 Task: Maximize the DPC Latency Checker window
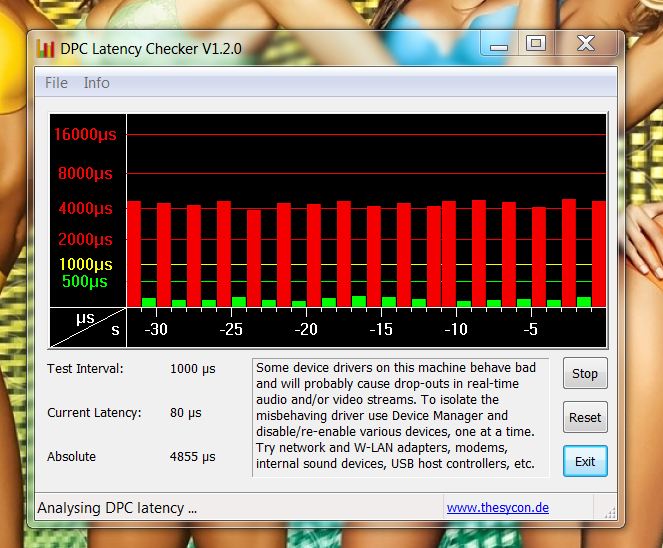tap(536, 44)
